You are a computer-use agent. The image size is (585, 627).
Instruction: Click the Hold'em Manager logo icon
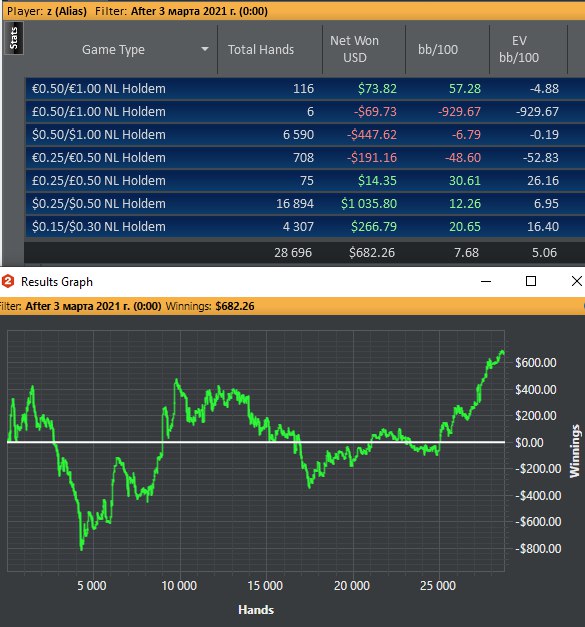[8, 281]
